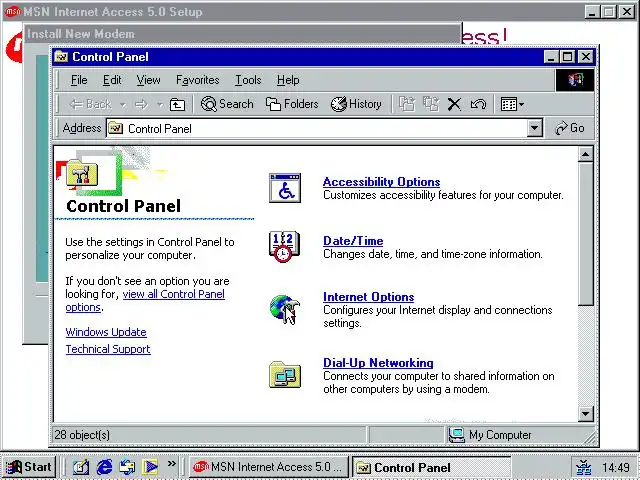Click the vertical scrollbar thumb
640x480 pixels.
coord(585,233)
